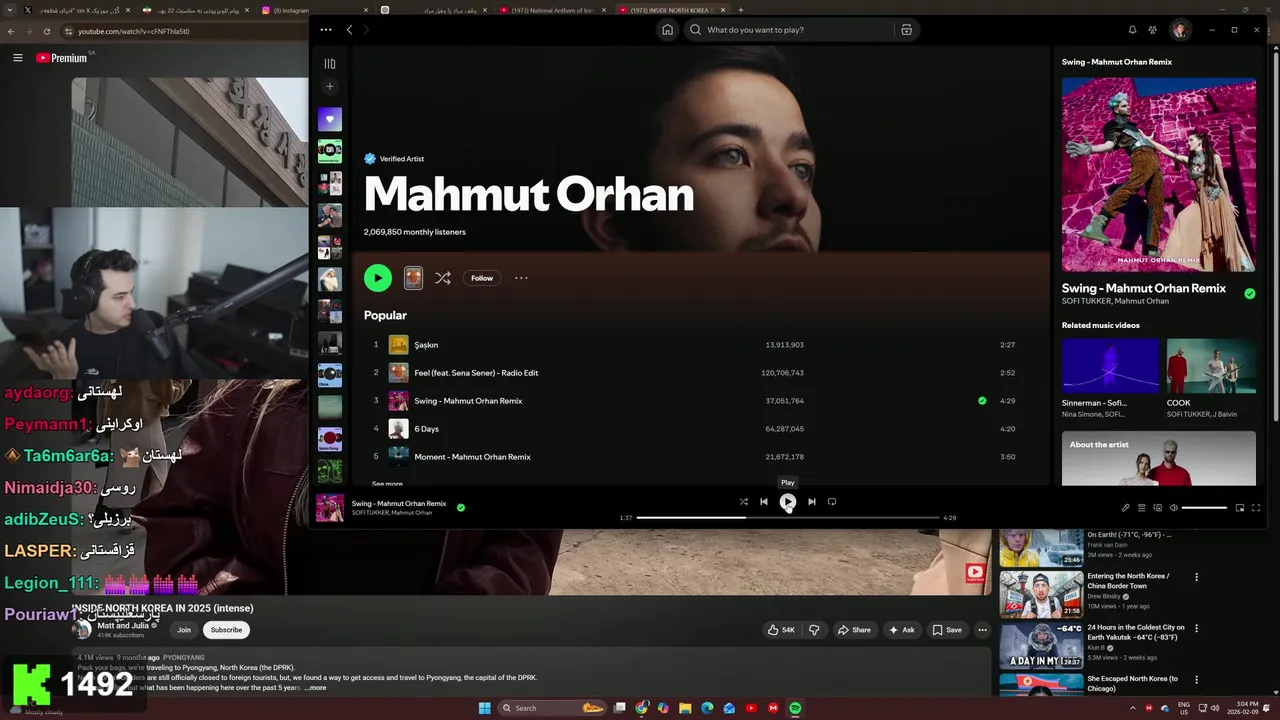Image resolution: width=1280 pixels, height=720 pixels.
Task: Click into Spotify 'What do you want to play?' search
Action: pyautogui.click(x=790, y=30)
